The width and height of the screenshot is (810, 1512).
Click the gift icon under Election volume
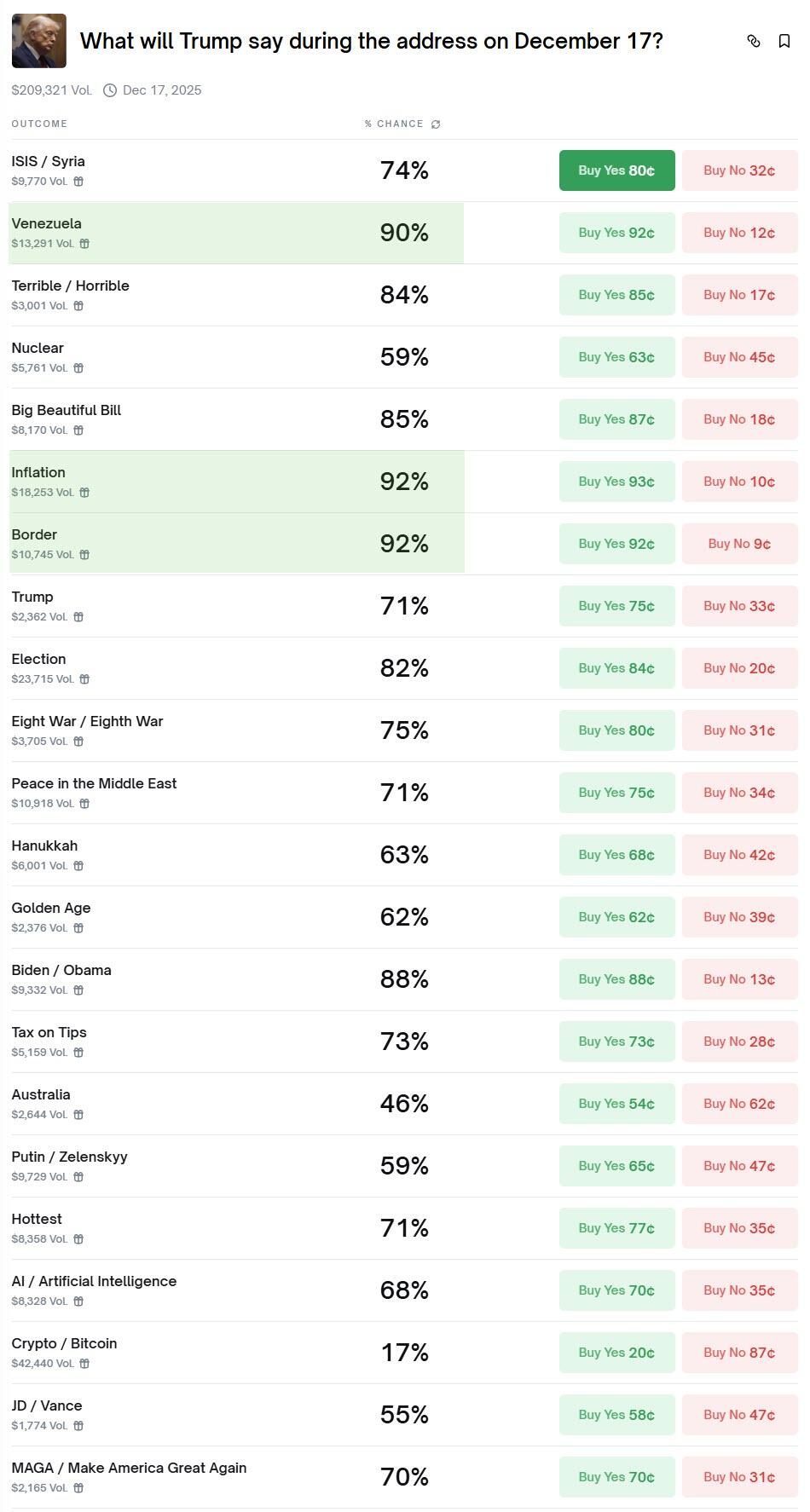pos(84,679)
